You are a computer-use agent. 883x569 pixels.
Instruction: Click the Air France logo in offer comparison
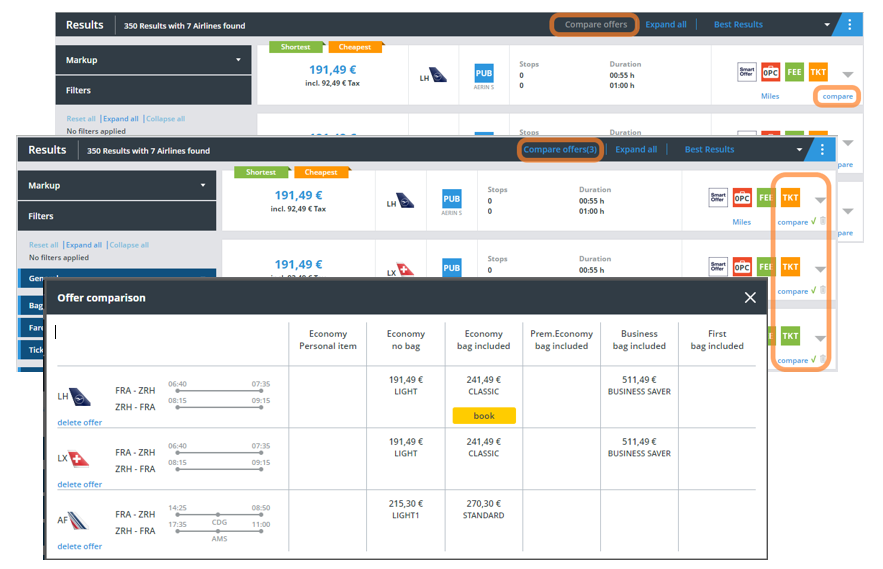coord(74,521)
